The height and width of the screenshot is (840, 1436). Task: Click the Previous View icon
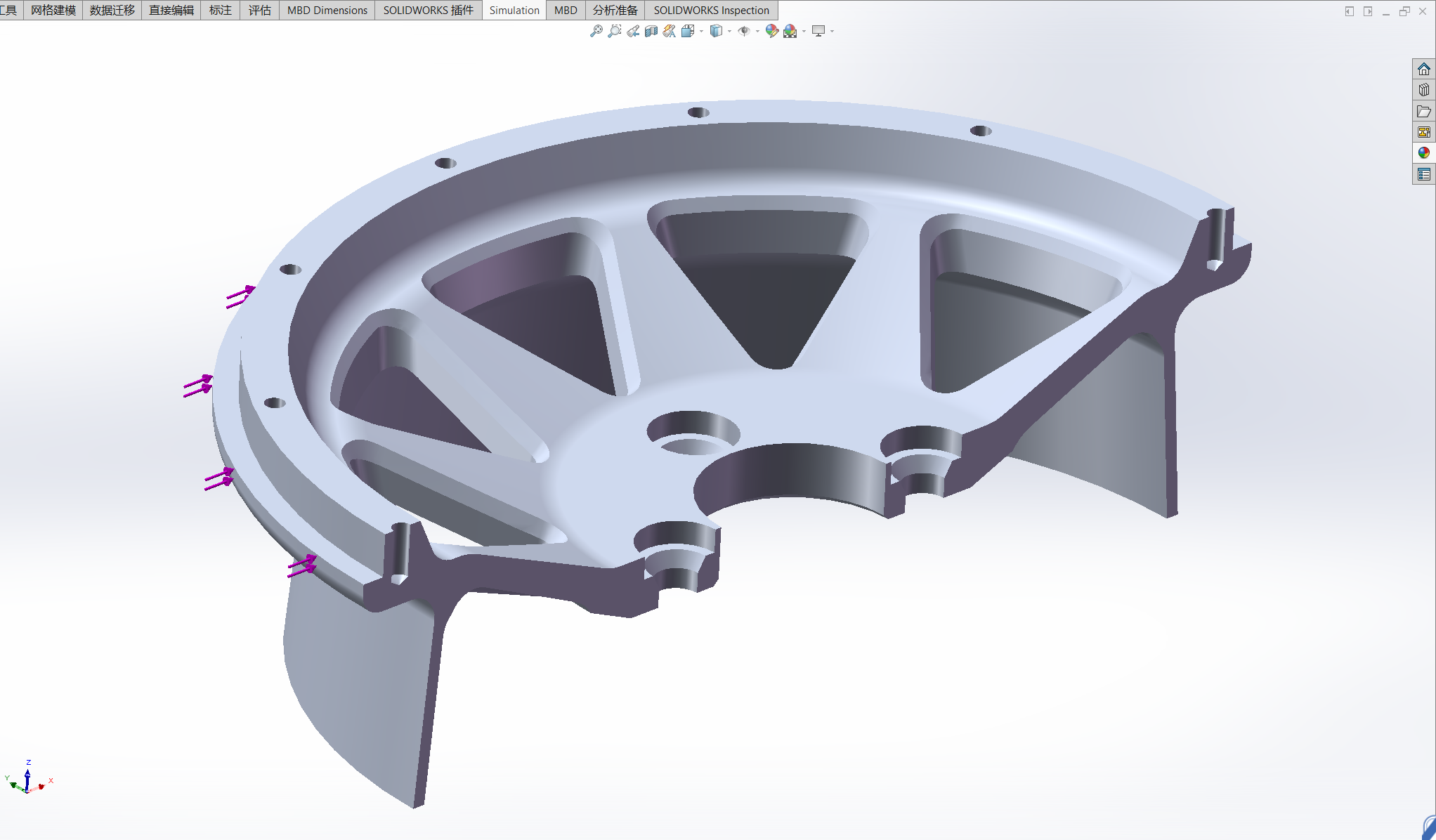coord(633,31)
